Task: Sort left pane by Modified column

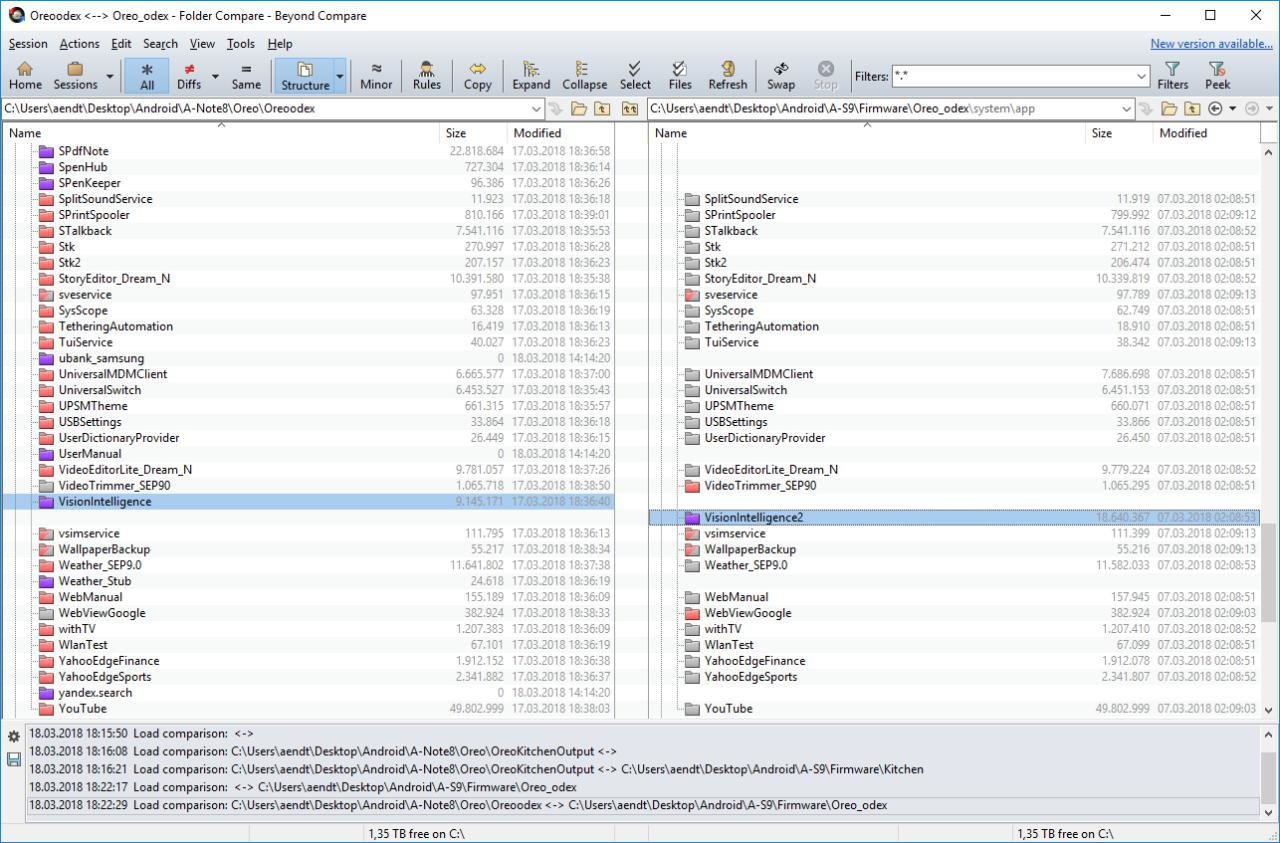Action: click(560, 132)
